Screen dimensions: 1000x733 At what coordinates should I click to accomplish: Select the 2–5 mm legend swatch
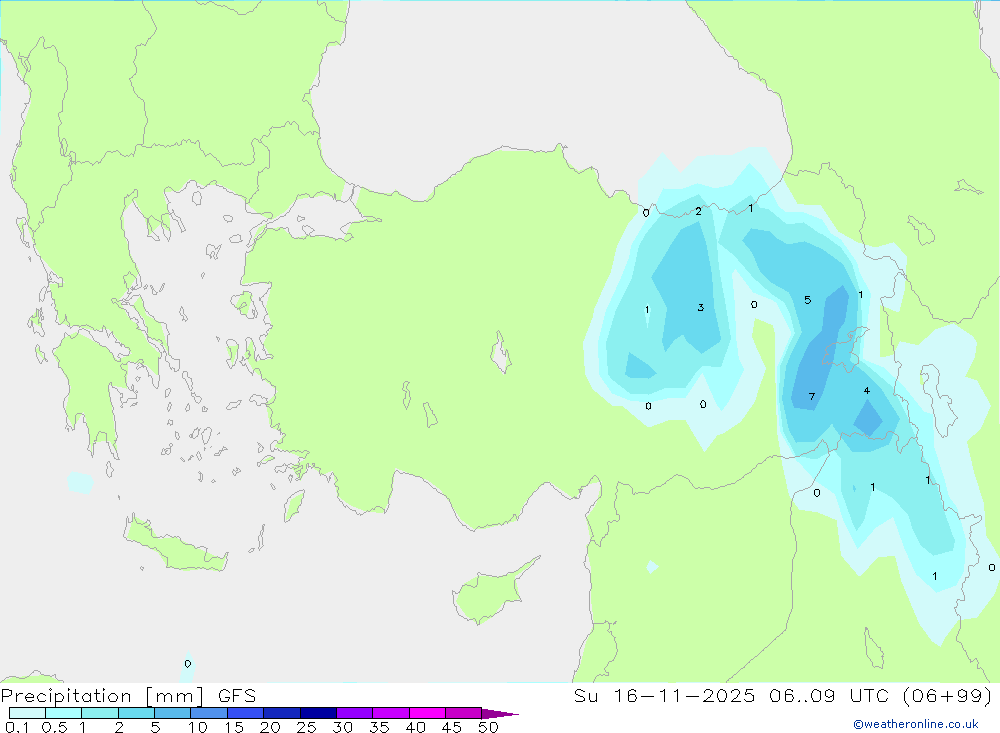tap(136, 713)
